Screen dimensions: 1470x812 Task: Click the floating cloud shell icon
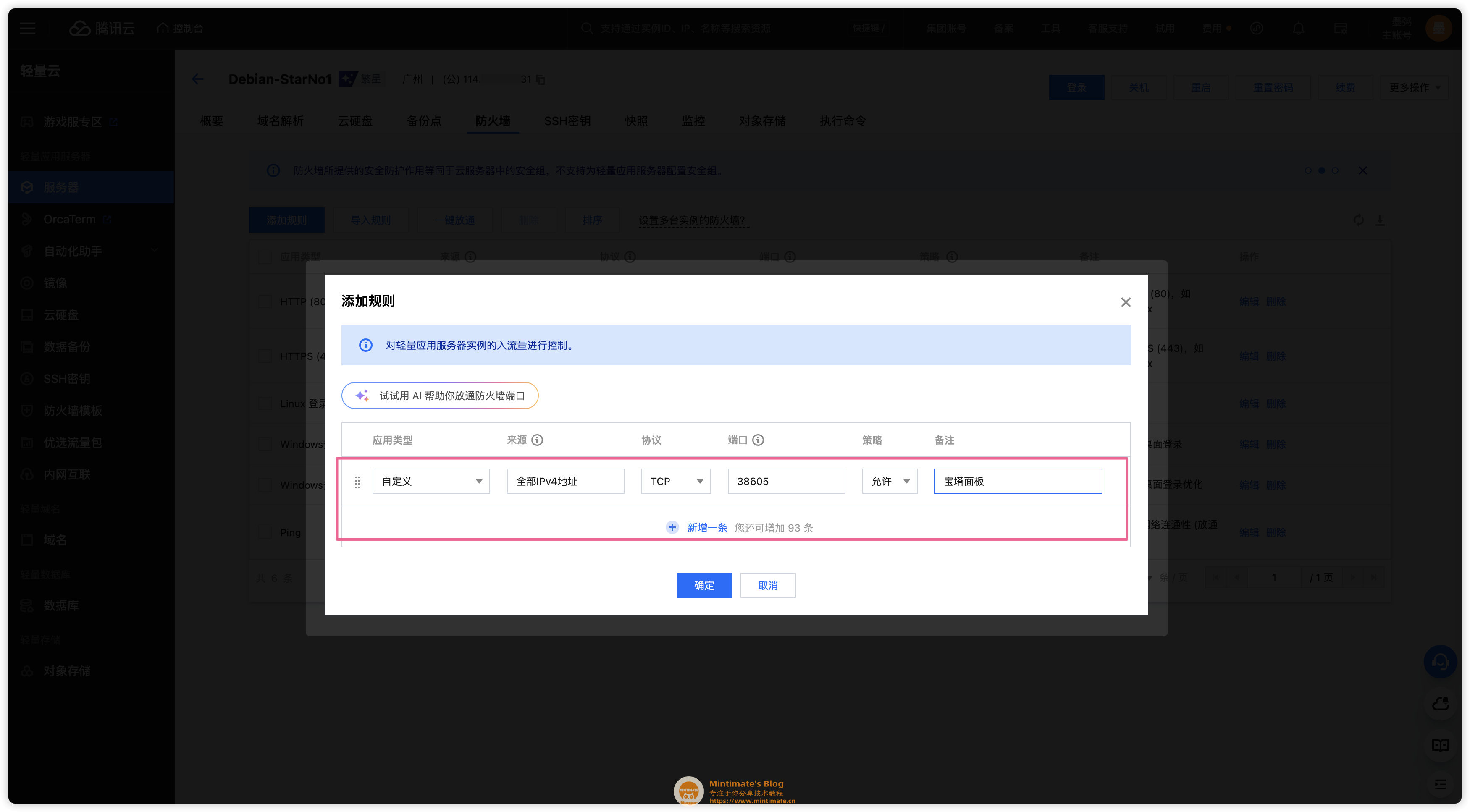[x=1440, y=704]
